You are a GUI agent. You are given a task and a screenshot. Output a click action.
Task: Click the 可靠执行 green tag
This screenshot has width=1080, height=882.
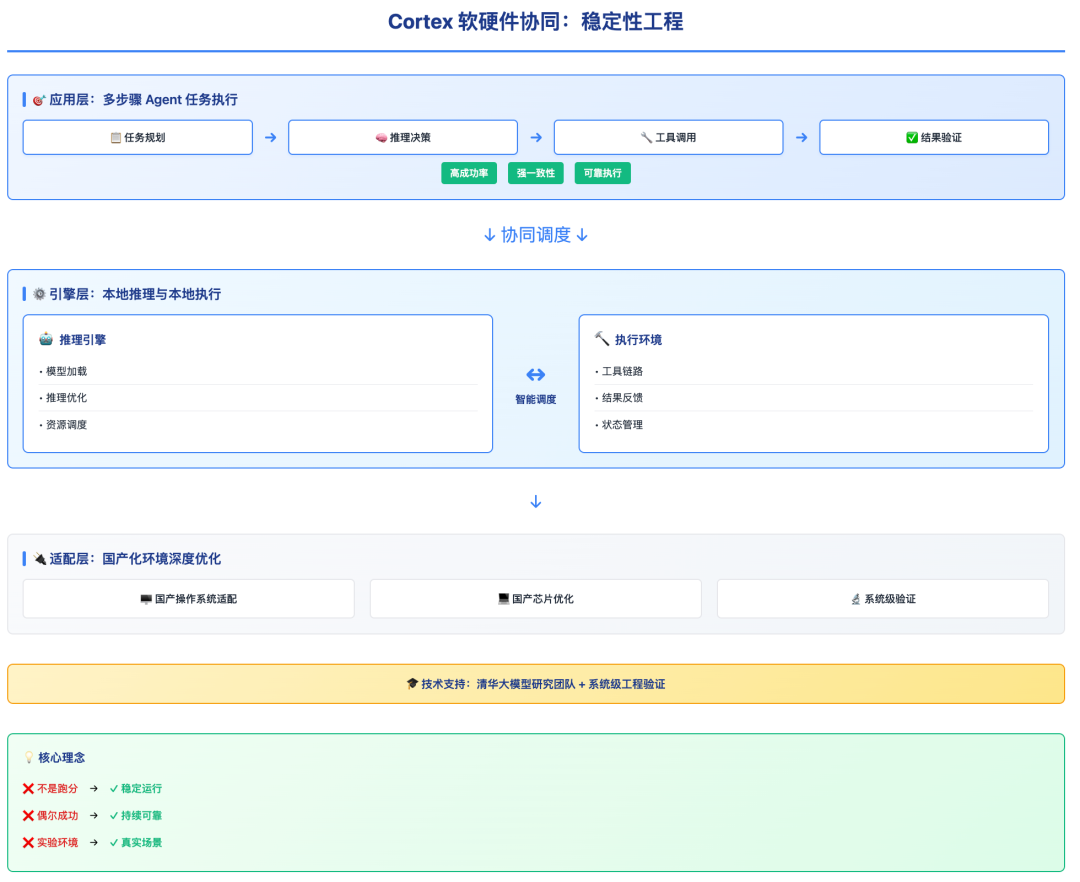(603, 174)
